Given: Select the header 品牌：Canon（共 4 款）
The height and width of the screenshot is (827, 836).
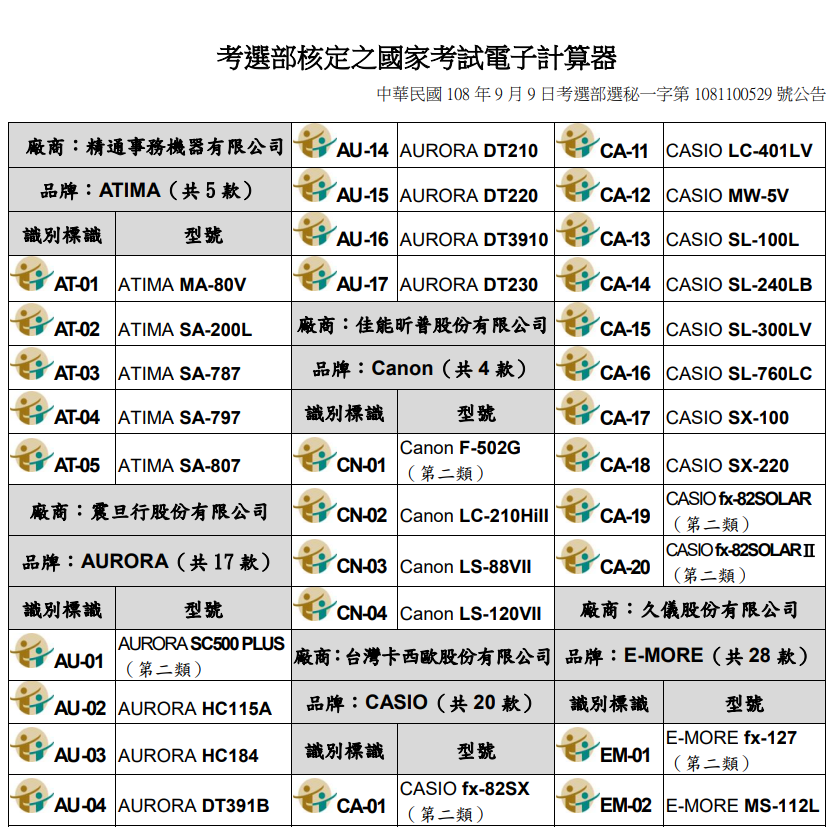Looking at the screenshot, I should 423,368.
